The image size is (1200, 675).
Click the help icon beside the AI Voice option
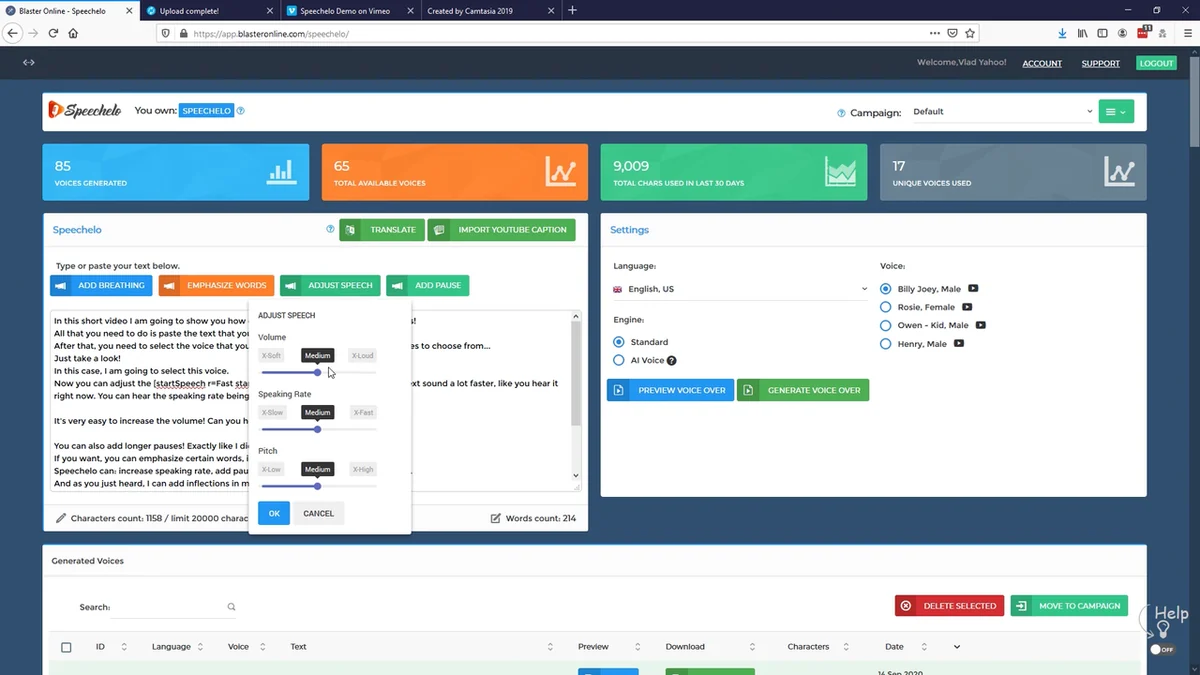click(x=672, y=361)
